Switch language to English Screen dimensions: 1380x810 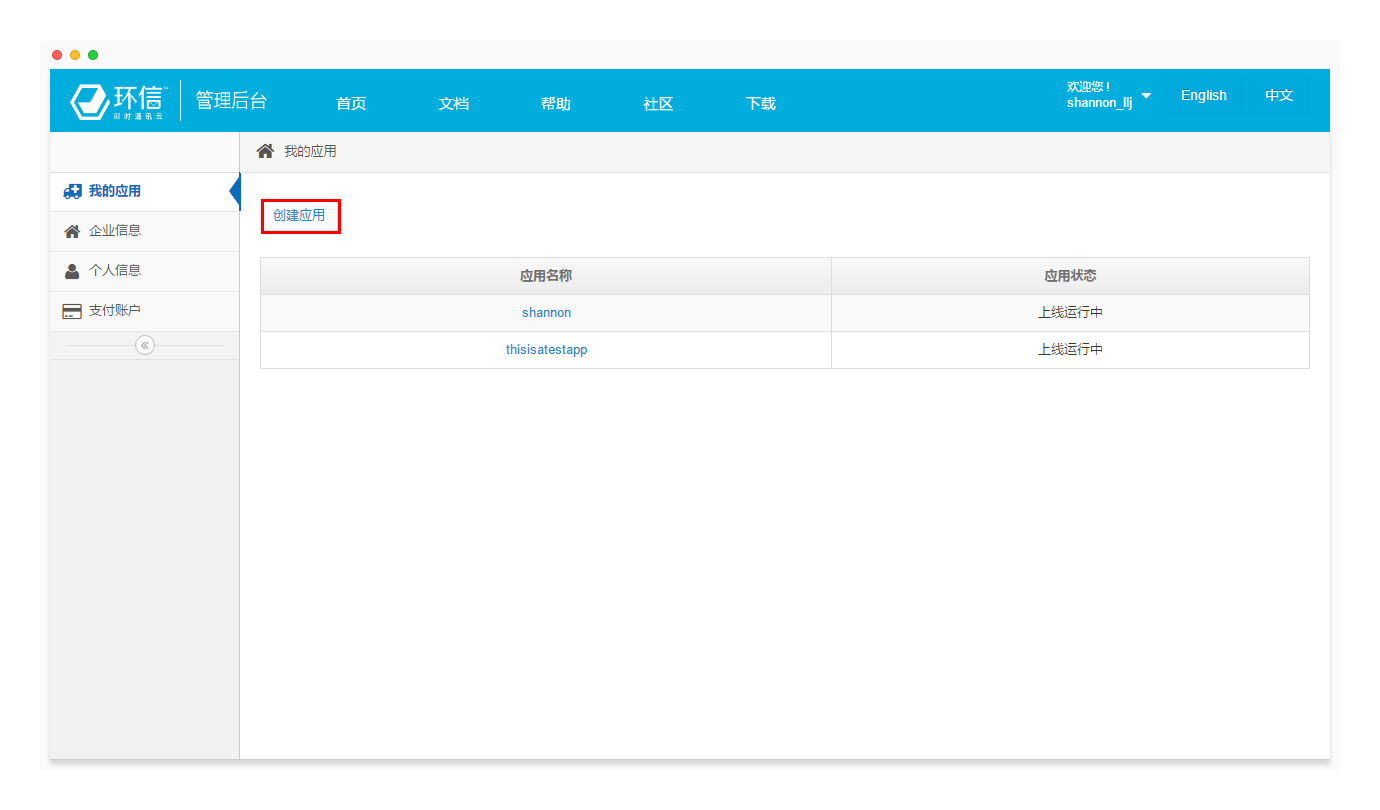(1203, 95)
